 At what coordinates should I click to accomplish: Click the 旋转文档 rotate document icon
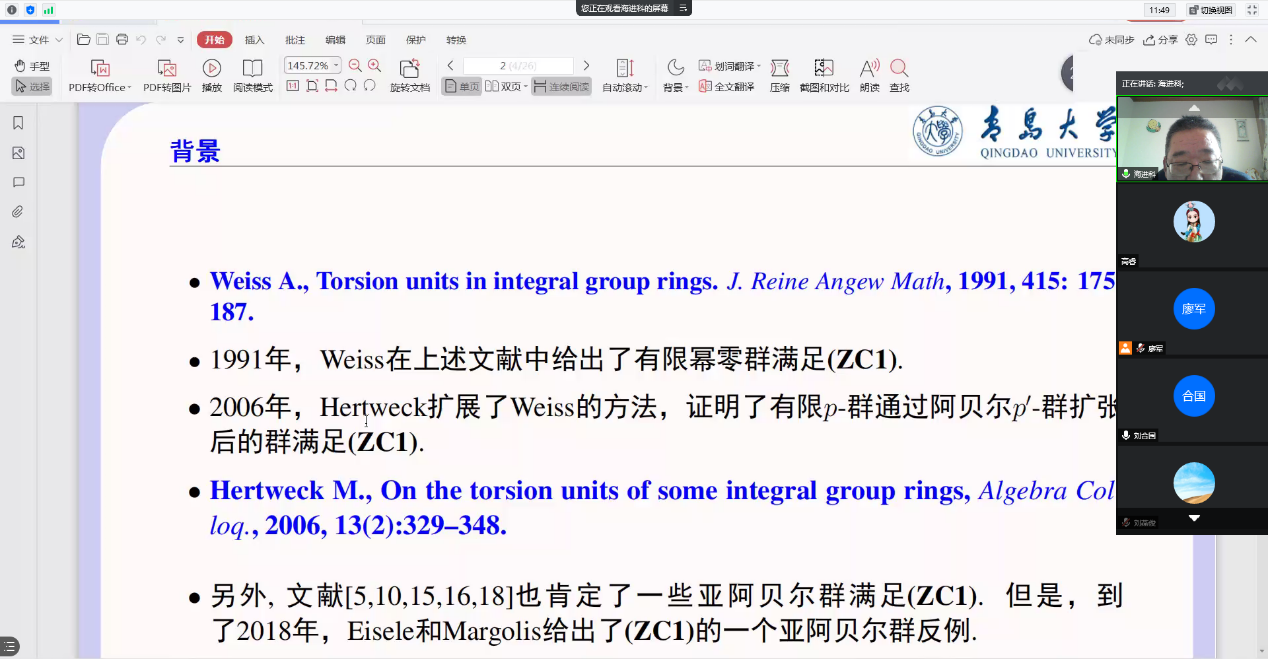pyautogui.click(x=409, y=69)
